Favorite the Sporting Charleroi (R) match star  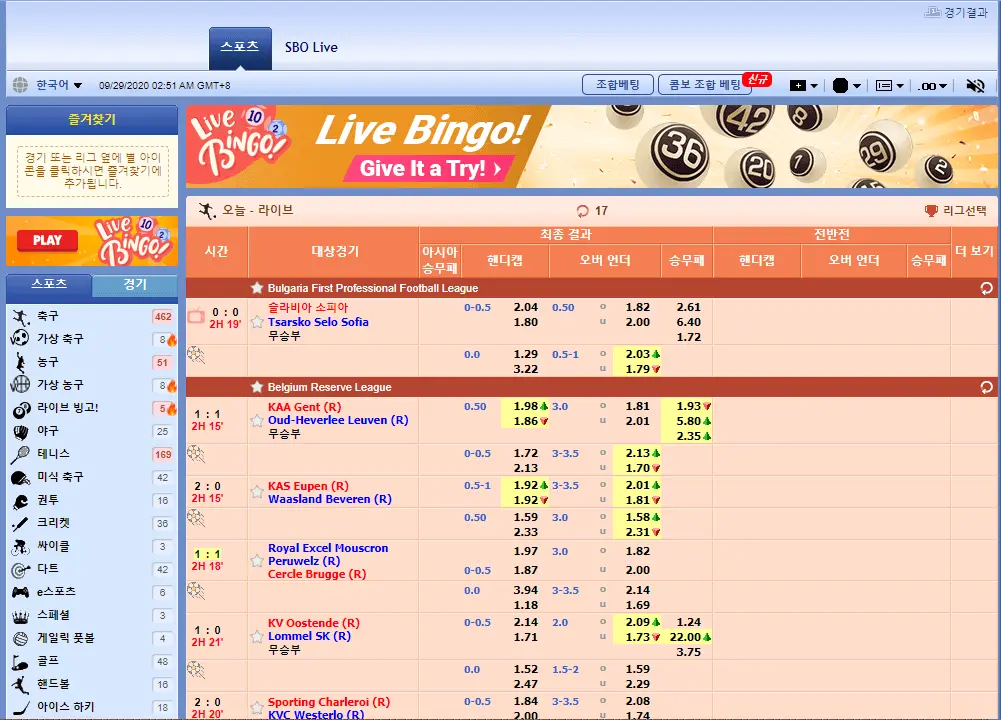[257, 707]
